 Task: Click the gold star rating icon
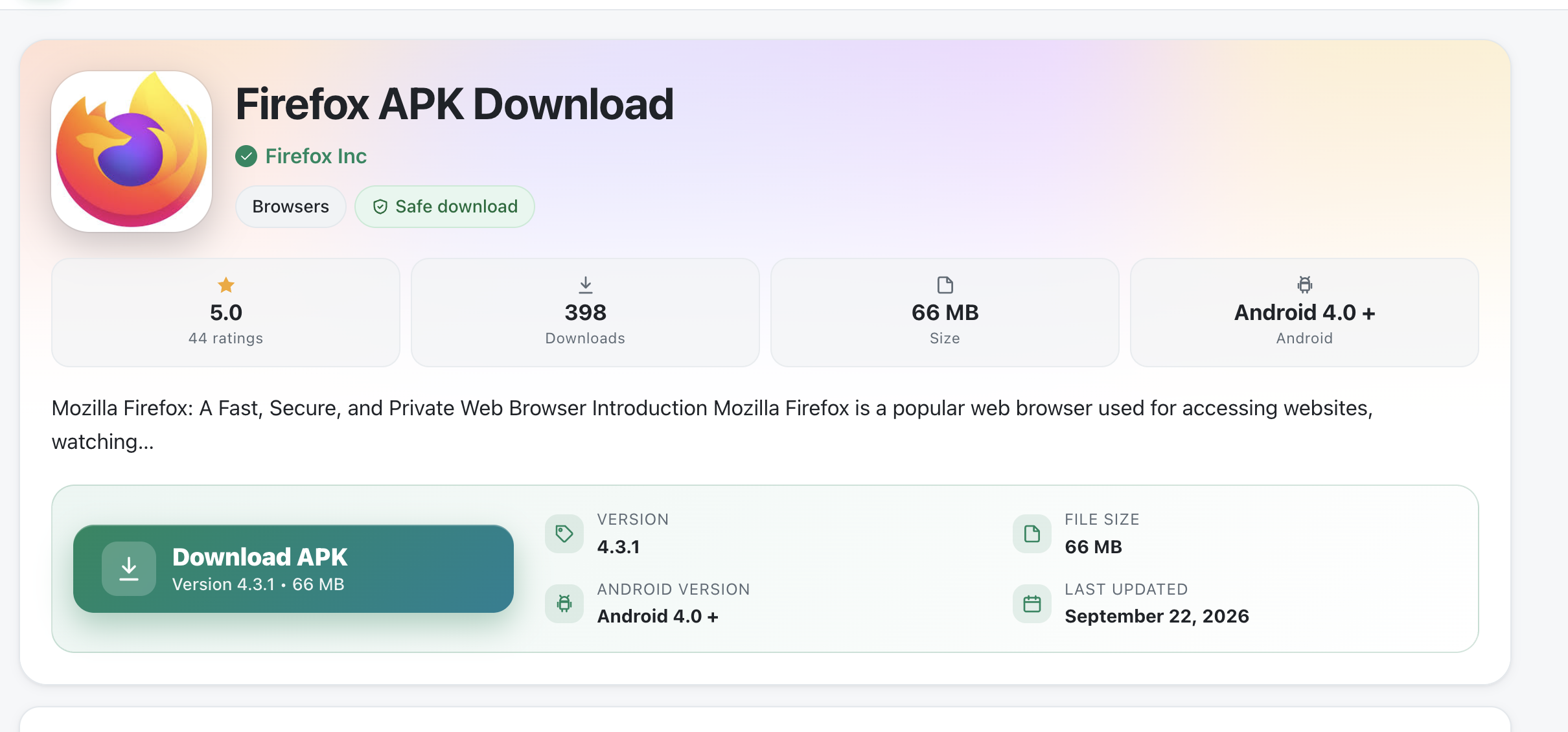[x=226, y=285]
